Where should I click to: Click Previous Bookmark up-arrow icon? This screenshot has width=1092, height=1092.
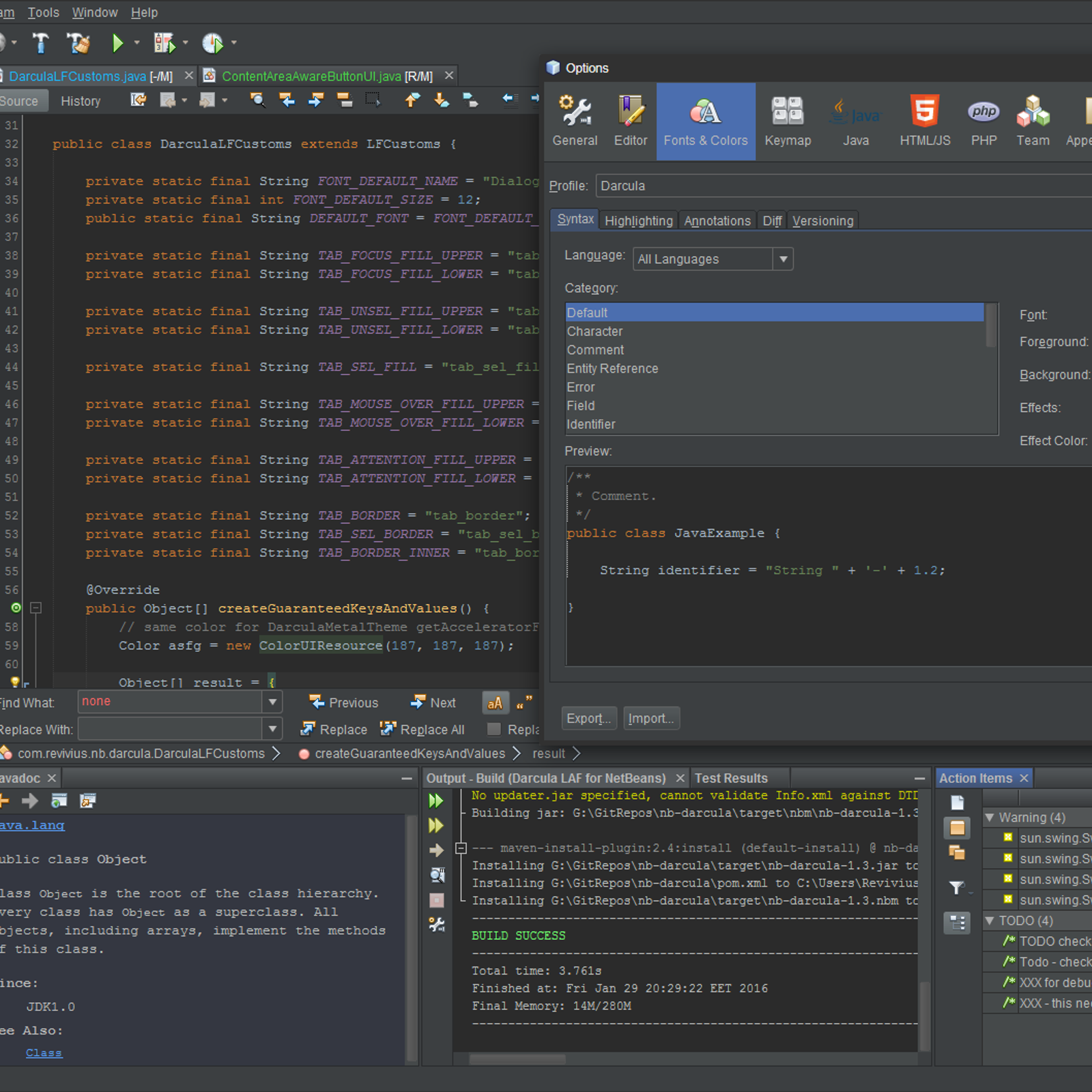[412, 100]
